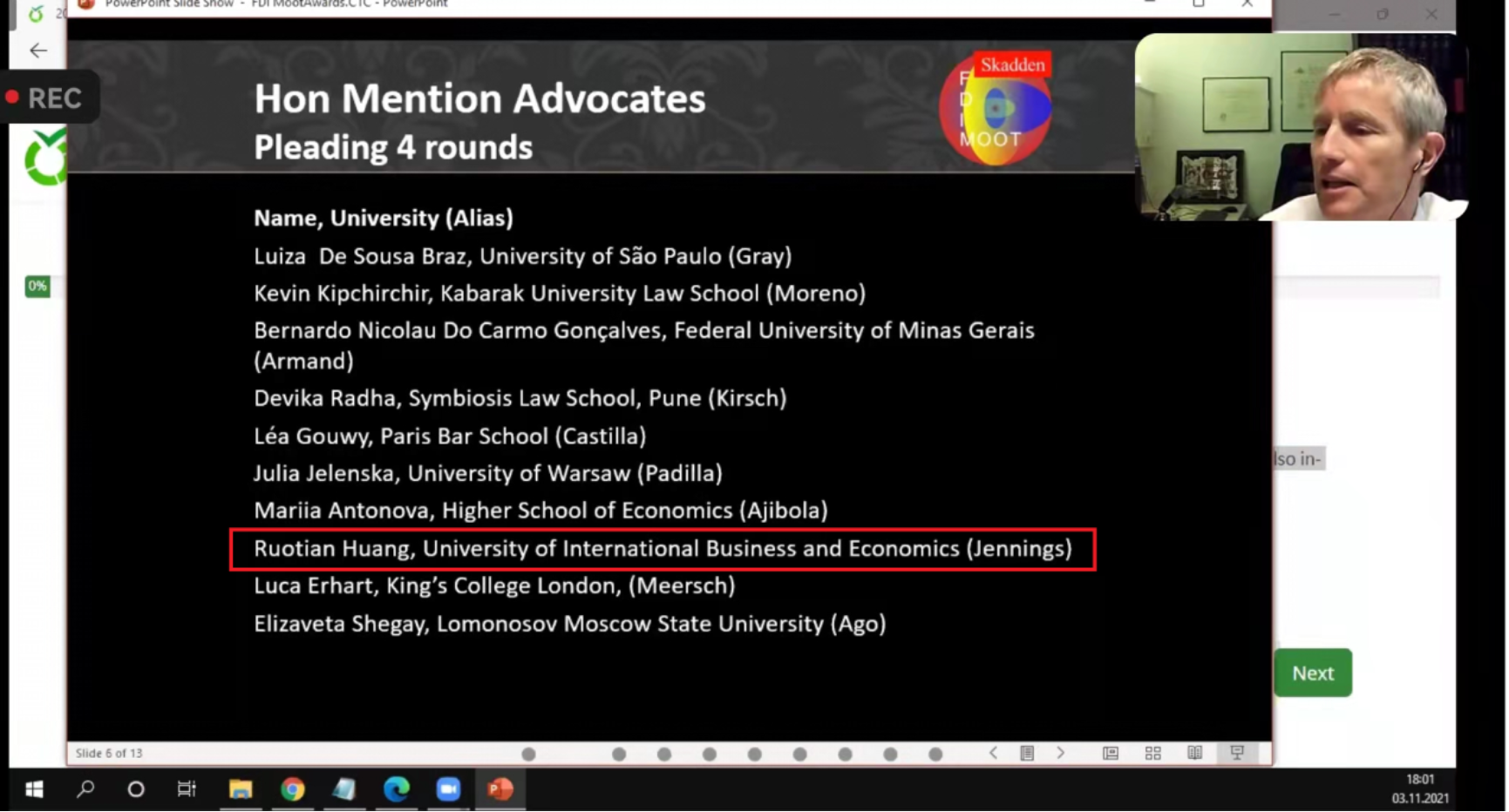Open File Explorer from taskbar
Image resolution: width=1509 pixels, height=812 pixels.
(x=241, y=789)
